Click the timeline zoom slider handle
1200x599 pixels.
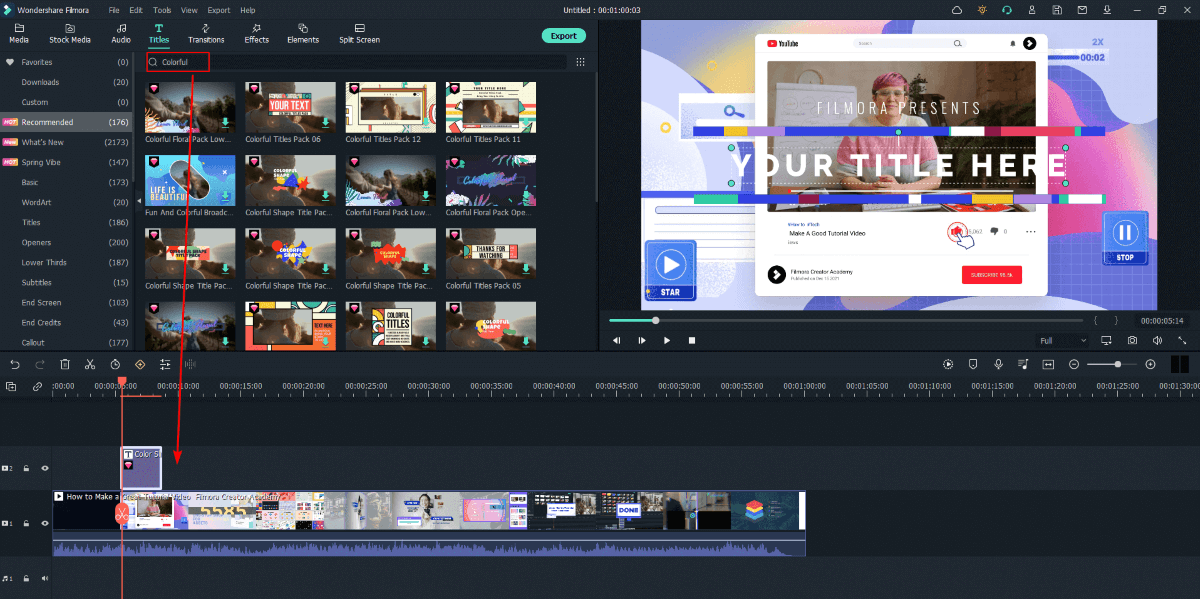point(1118,365)
